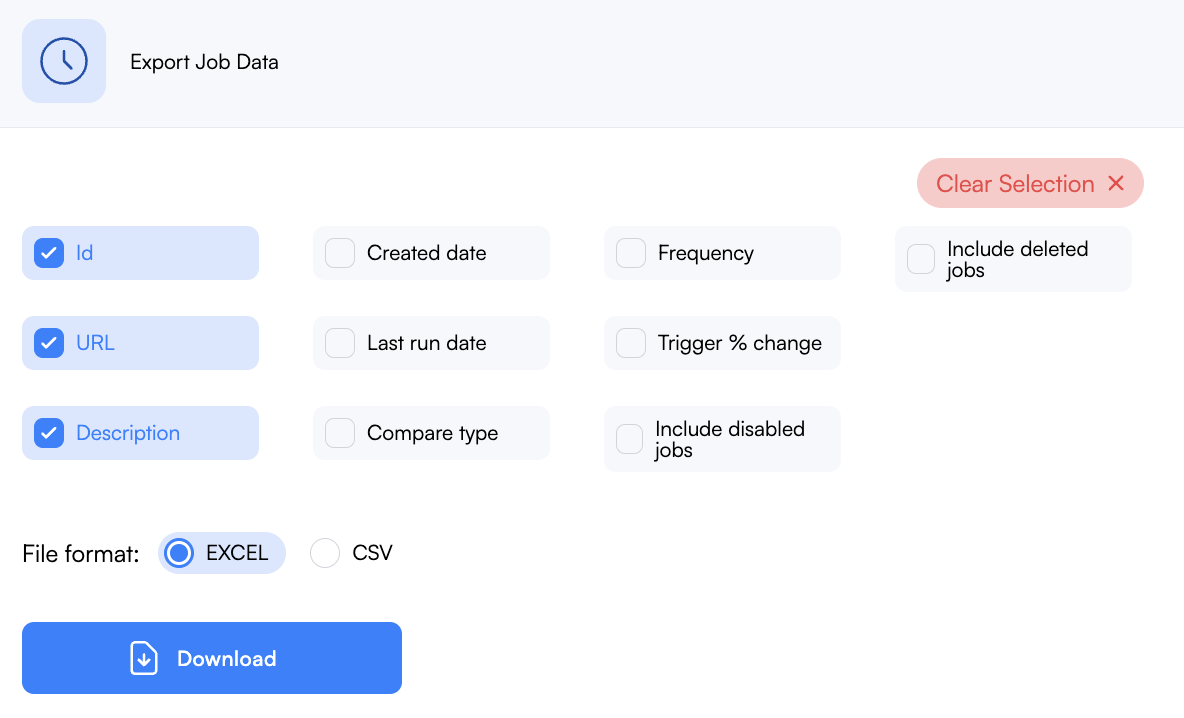Image resolution: width=1184 pixels, height=718 pixels.
Task: Enable the Frequency checkbox
Action: click(x=631, y=253)
